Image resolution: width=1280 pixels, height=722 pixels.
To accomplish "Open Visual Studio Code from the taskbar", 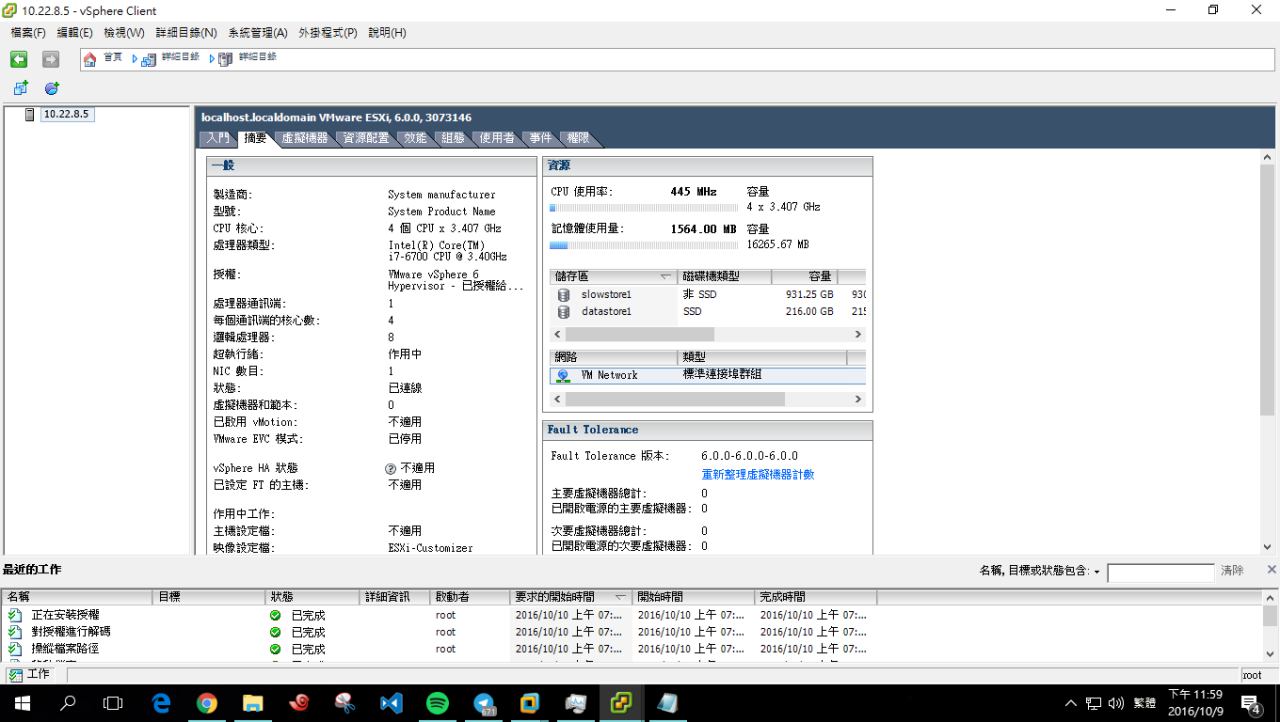I will point(391,703).
